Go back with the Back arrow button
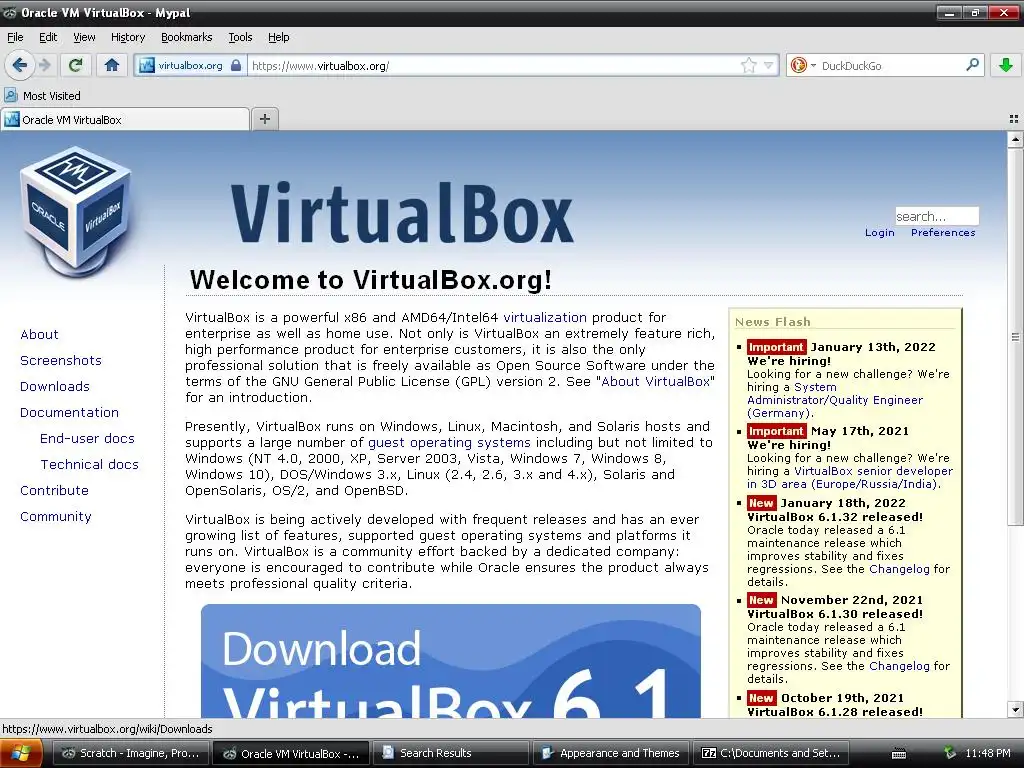1024x768 pixels. tap(19, 65)
